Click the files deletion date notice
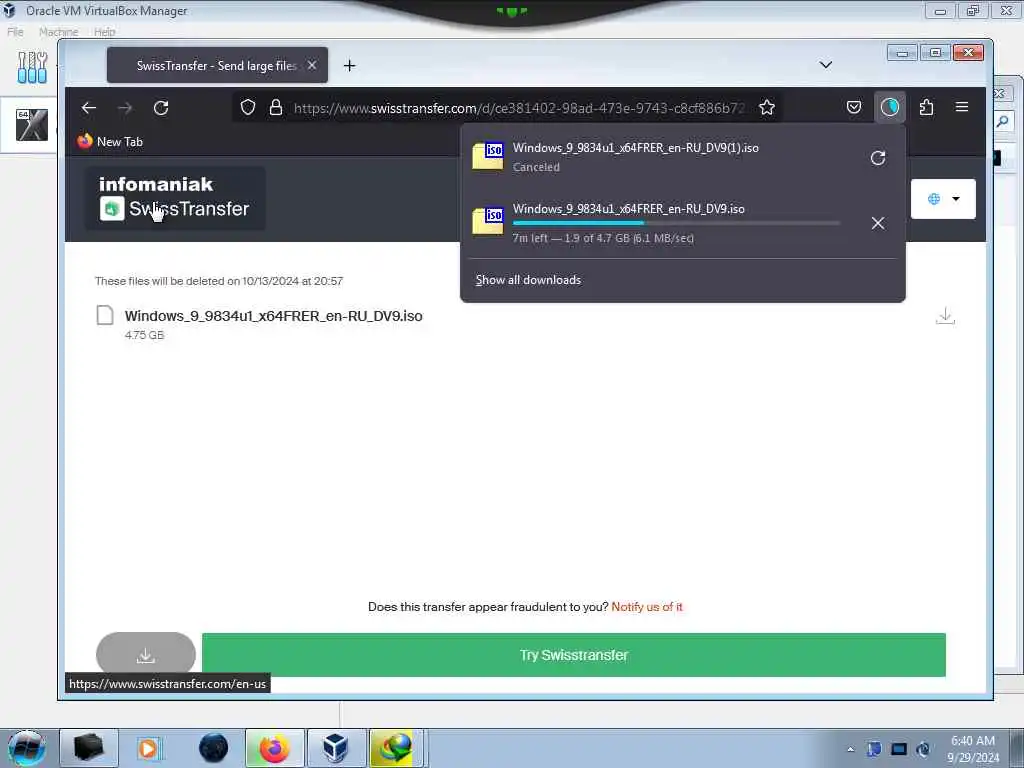This screenshot has height=768, width=1024. click(219, 281)
